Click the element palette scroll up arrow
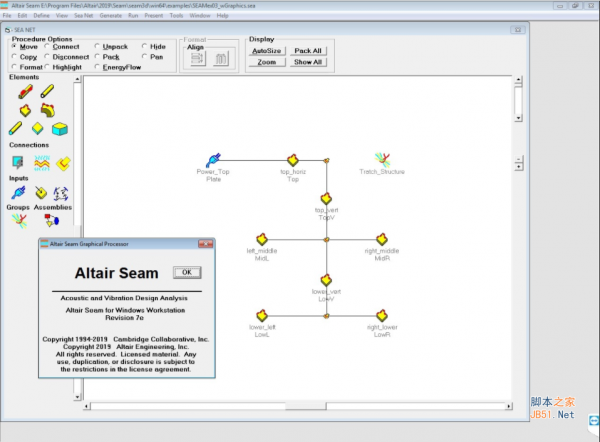This screenshot has height=442, width=600. click(77, 79)
